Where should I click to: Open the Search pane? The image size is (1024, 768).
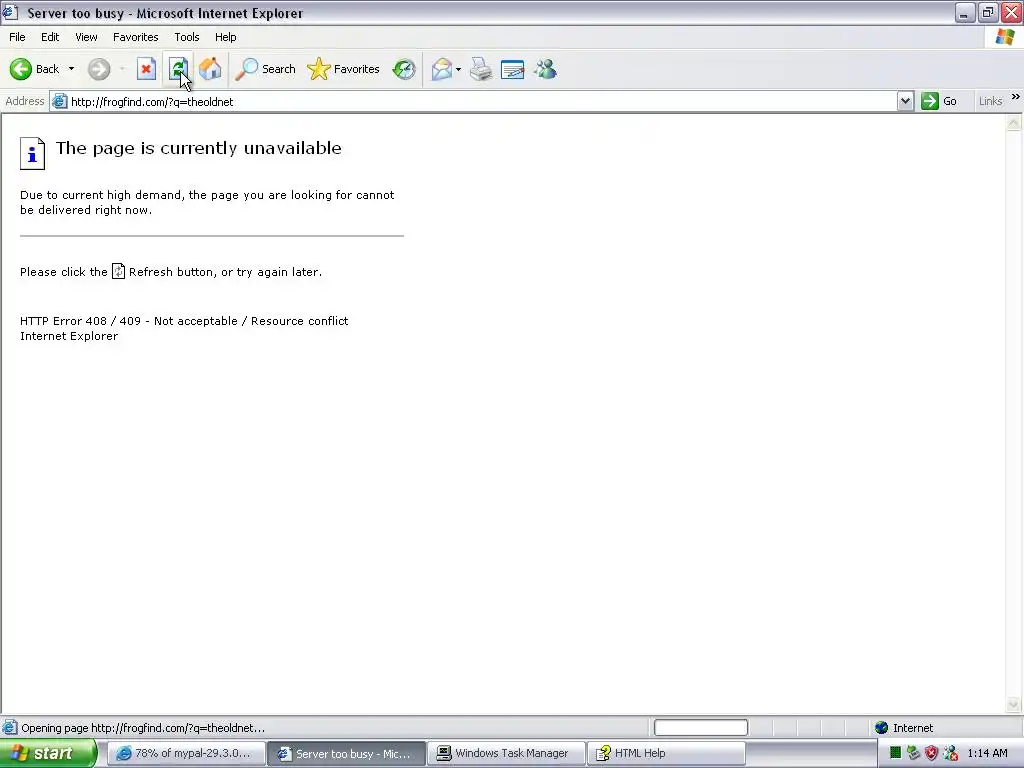tap(266, 69)
